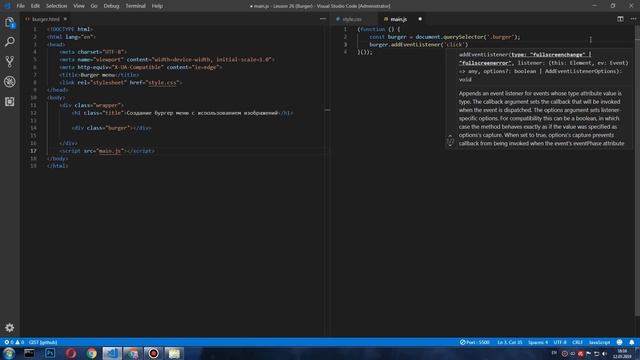The height and width of the screenshot is (360, 640).
Task: Click the taskbar clock and date
Action: 622,353
